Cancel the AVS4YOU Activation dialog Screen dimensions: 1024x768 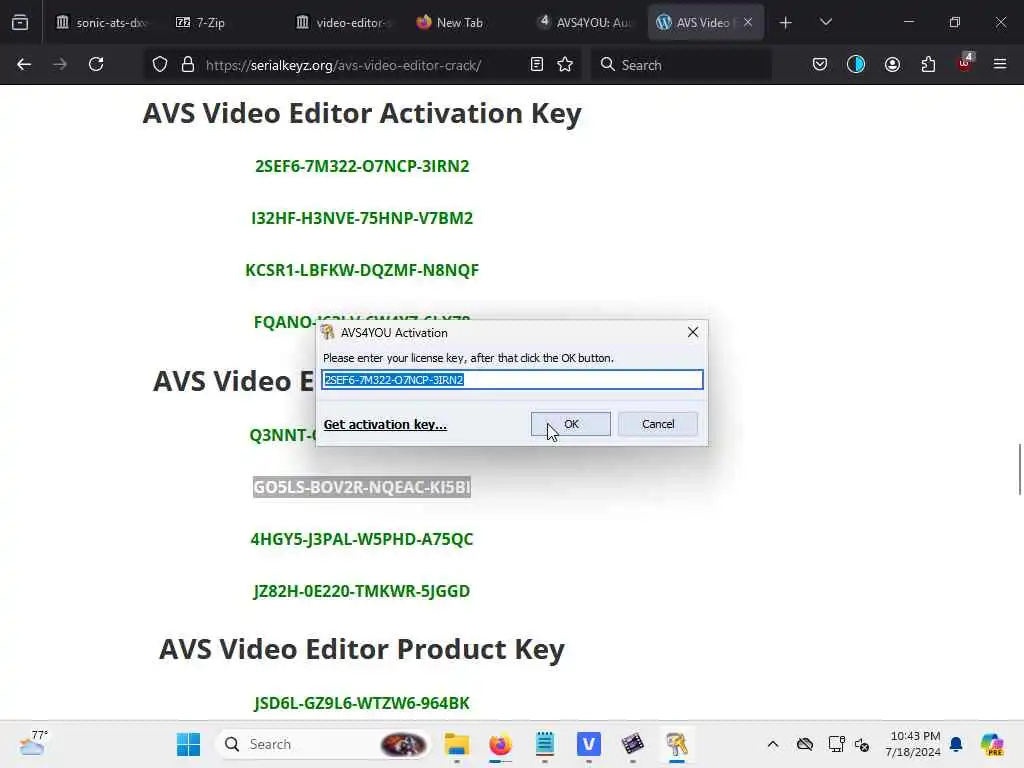(x=658, y=424)
